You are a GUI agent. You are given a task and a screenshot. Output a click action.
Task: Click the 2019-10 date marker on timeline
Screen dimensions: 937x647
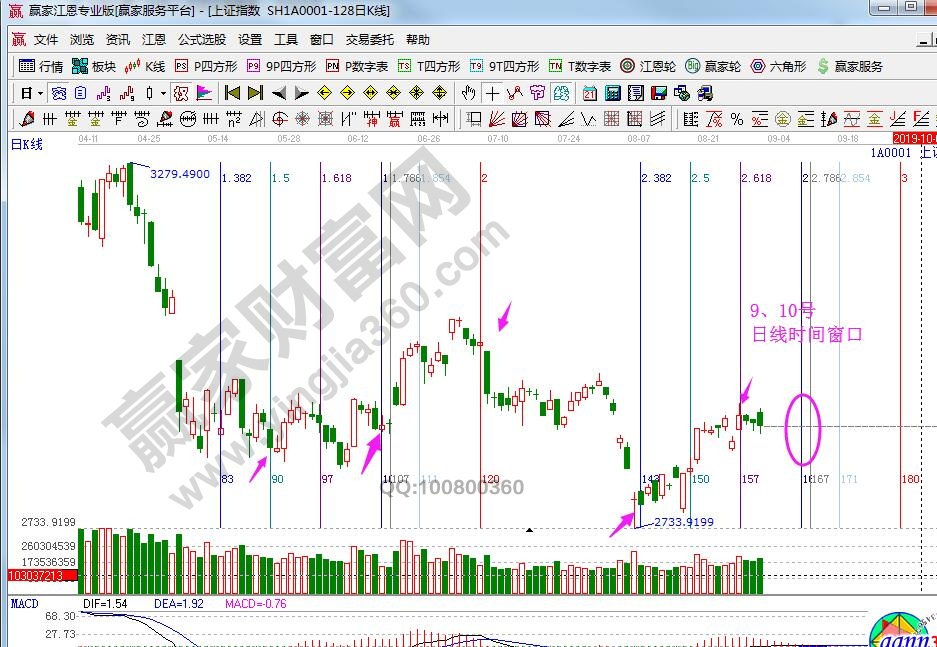point(914,138)
